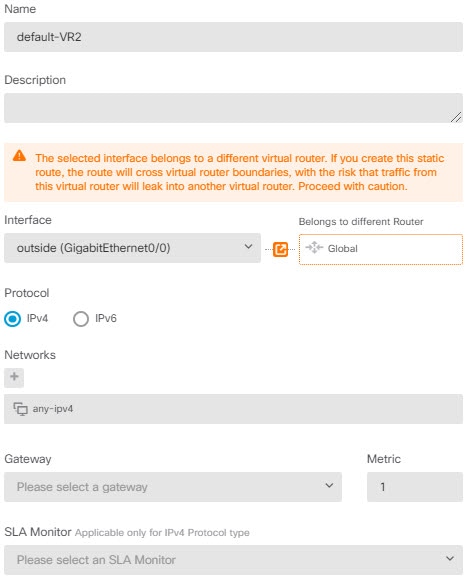468x579 pixels.
Task: Click the Description resize handle
Action: [x=456, y=117]
